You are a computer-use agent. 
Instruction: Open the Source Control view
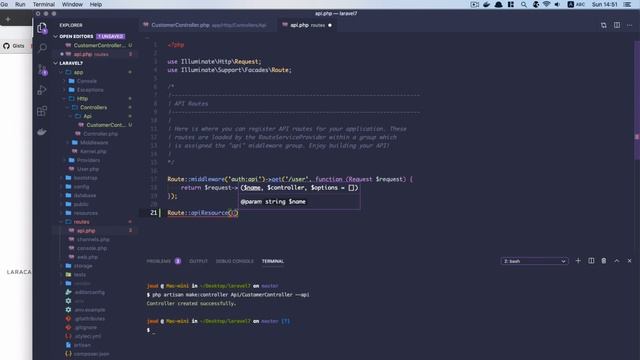pyautogui.click(x=42, y=70)
